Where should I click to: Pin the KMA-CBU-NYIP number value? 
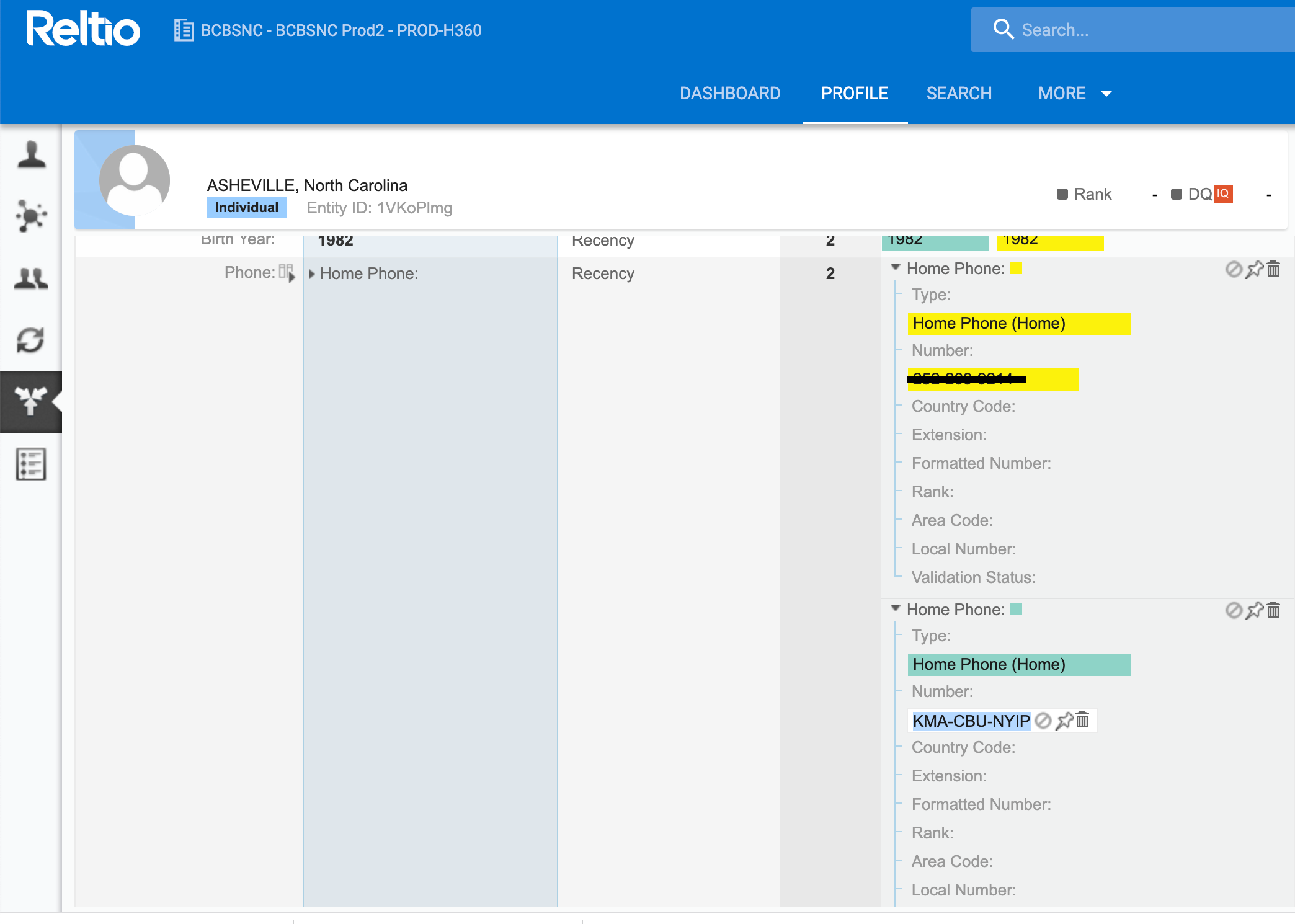click(1064, 720)
